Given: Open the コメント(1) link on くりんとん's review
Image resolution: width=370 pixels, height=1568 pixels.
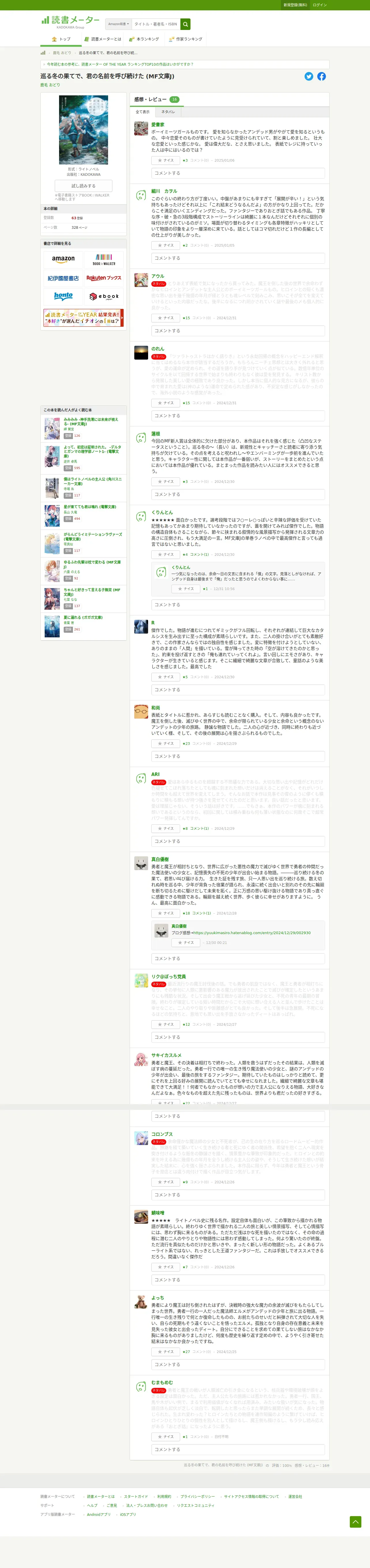Looking at the screenshot, I should tap(199, 555).
